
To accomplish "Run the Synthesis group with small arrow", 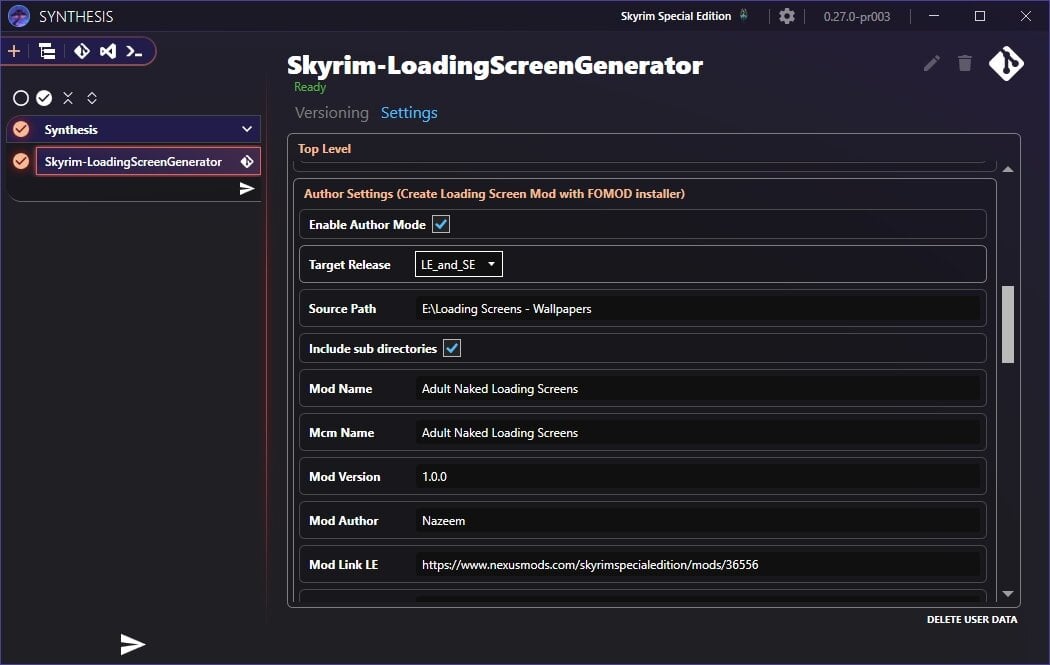I will click(247, 189).
